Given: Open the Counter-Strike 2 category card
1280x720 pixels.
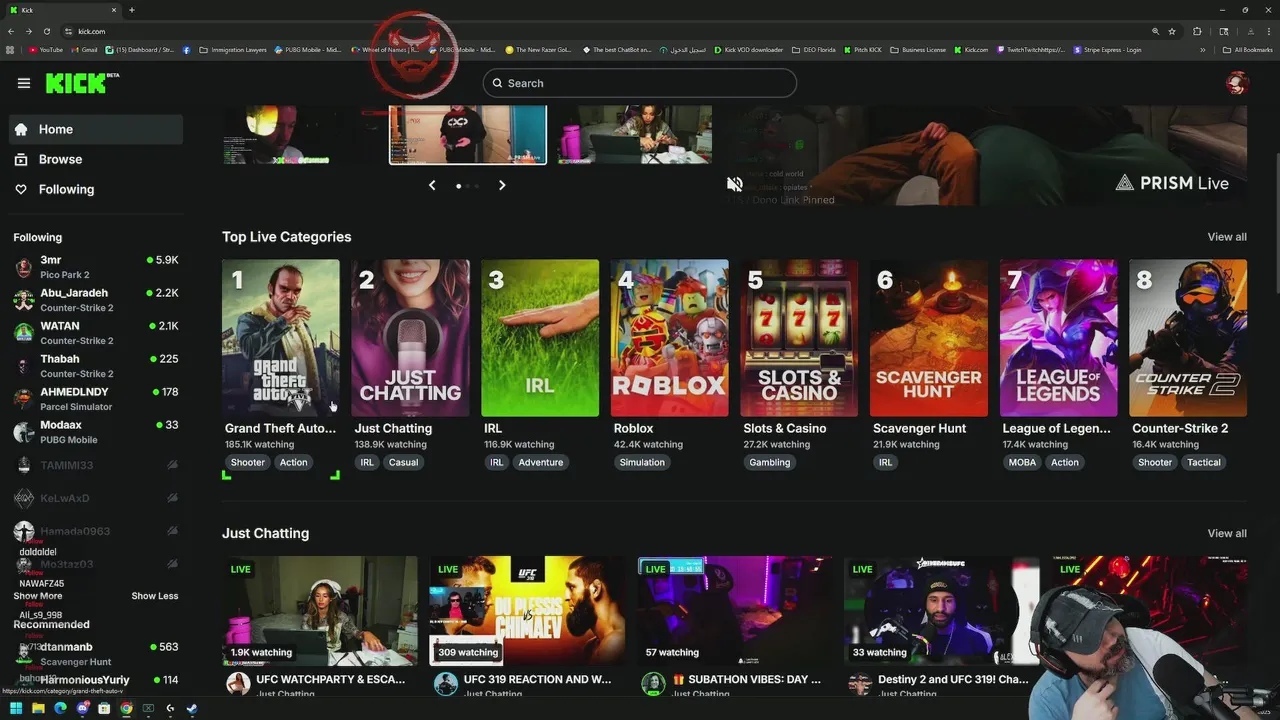Looking at the screenshot, I should pyautogui.click(x=1188, y=338).
